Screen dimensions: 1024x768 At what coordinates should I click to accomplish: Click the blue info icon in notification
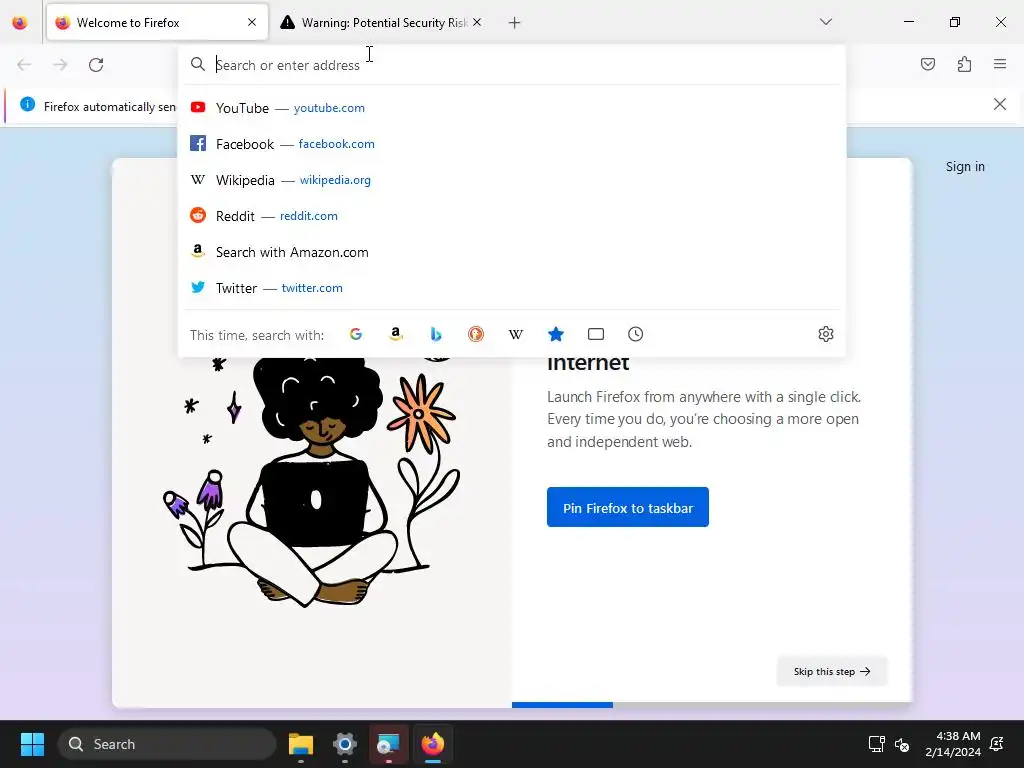coord(27,104)
